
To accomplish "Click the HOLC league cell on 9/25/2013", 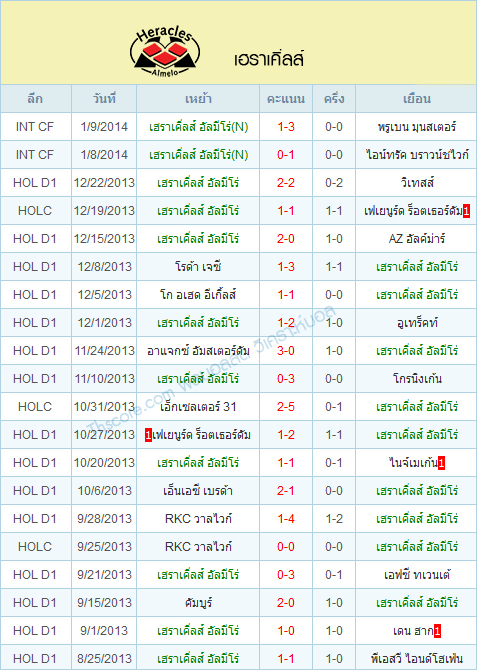I will coord(35,547).
